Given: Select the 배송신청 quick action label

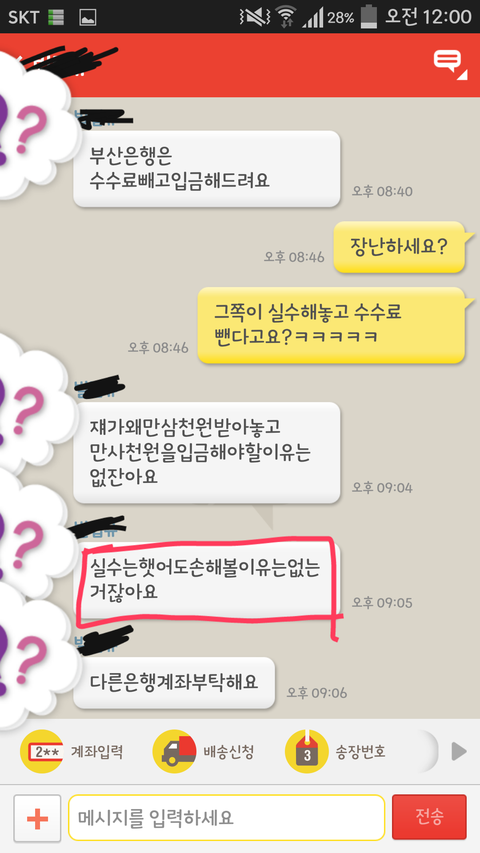Looking at the screenshot, I should pos(228,752).
